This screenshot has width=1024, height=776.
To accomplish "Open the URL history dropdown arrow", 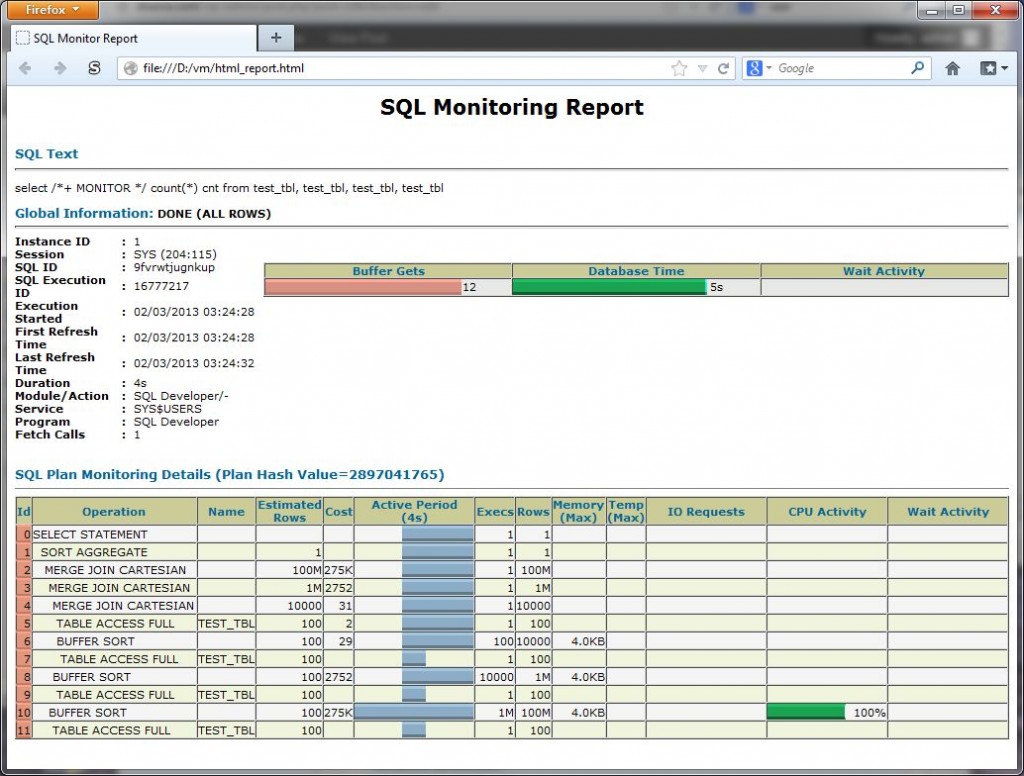I will [x=703, y=68].
